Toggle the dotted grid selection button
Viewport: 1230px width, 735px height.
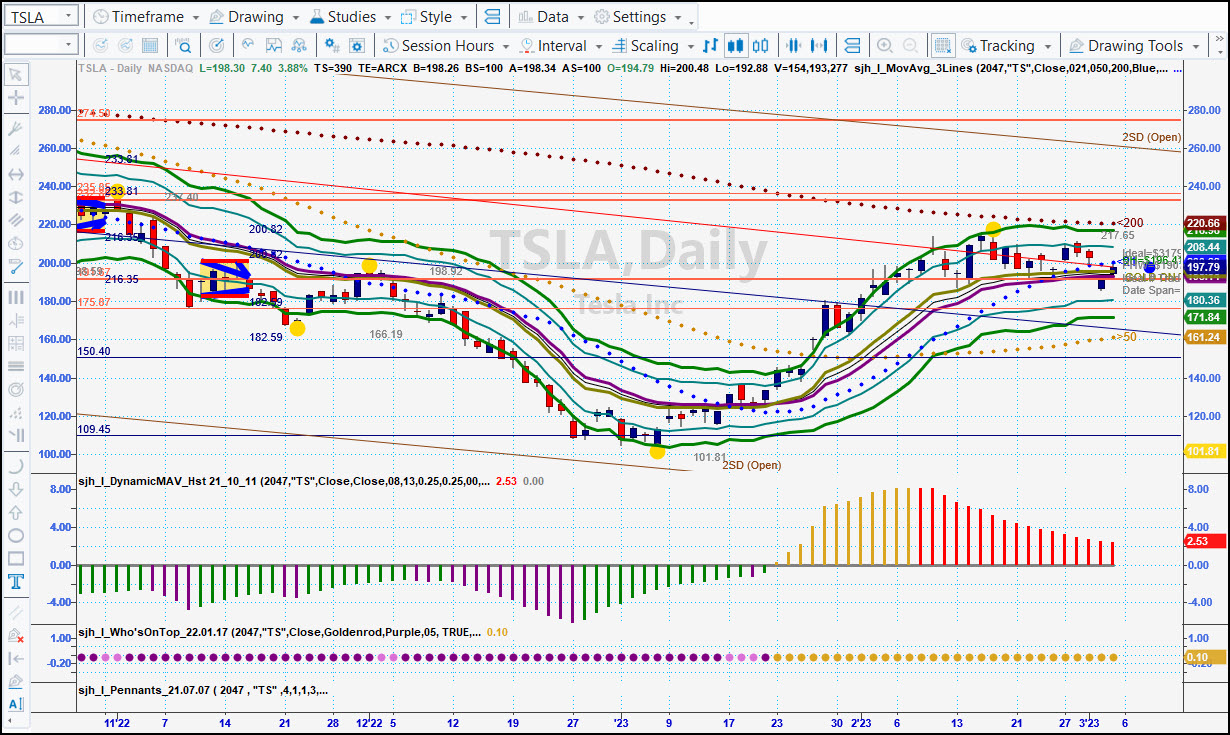942,46
